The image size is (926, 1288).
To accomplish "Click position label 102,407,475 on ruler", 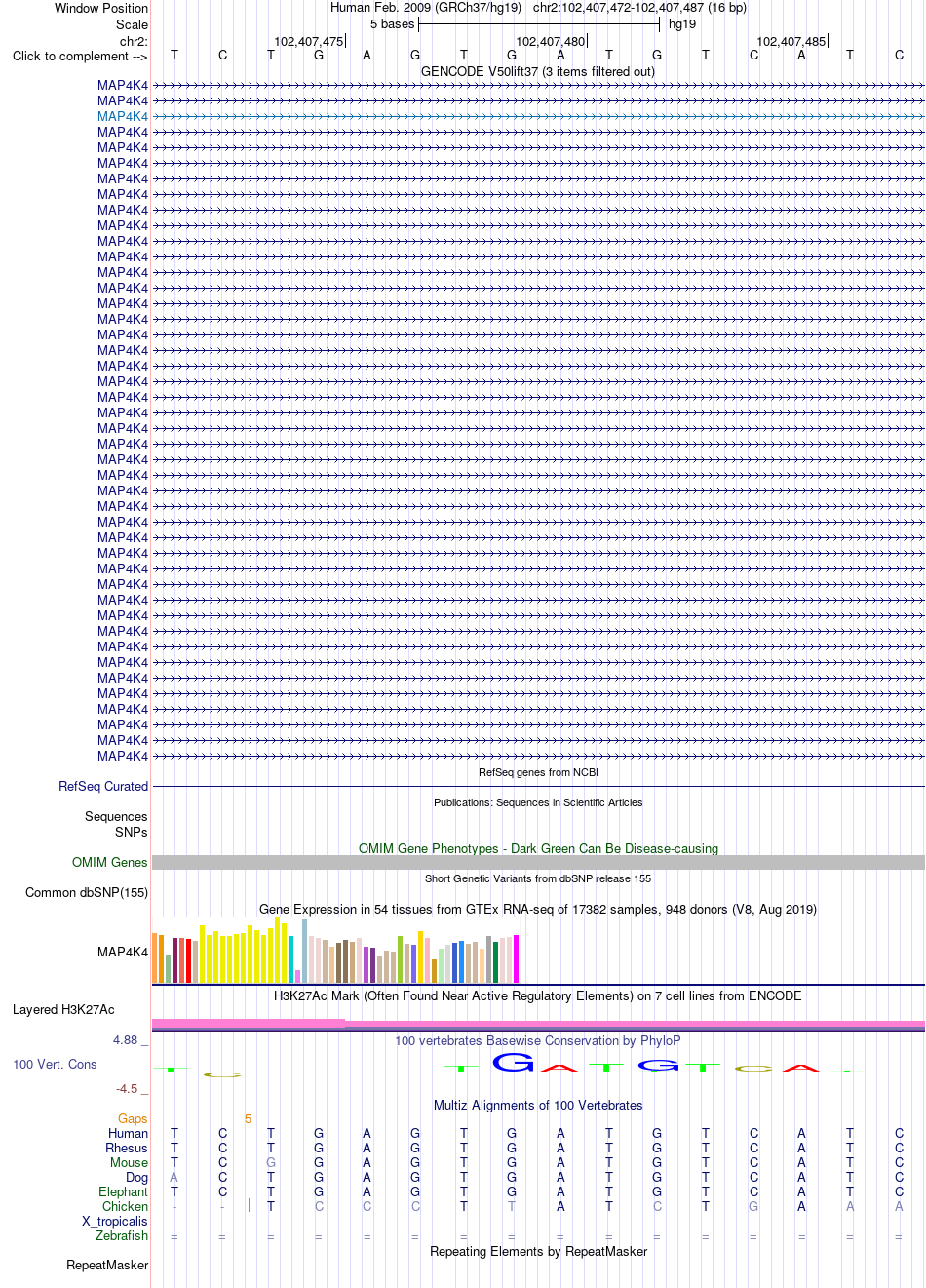I will tap(308, 41).
